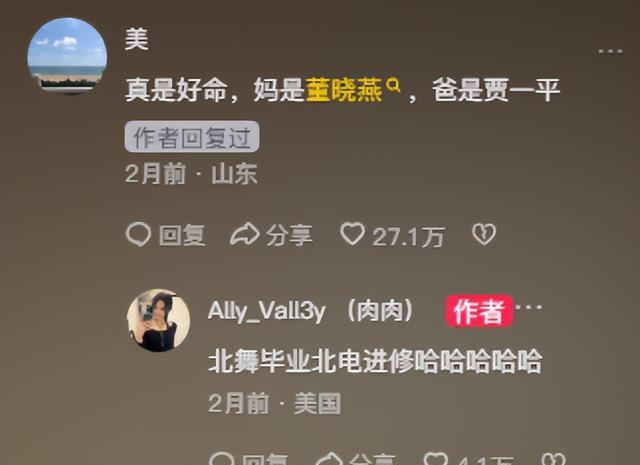Tap reply bubble under author's reply

(x=222, y=459)
